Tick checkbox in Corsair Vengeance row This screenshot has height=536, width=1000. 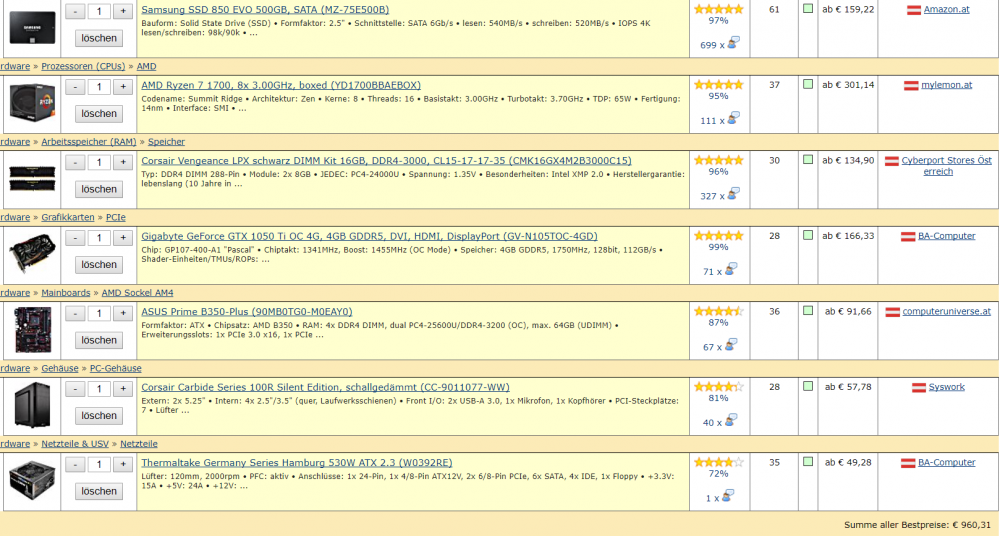[x=808, y=160]
